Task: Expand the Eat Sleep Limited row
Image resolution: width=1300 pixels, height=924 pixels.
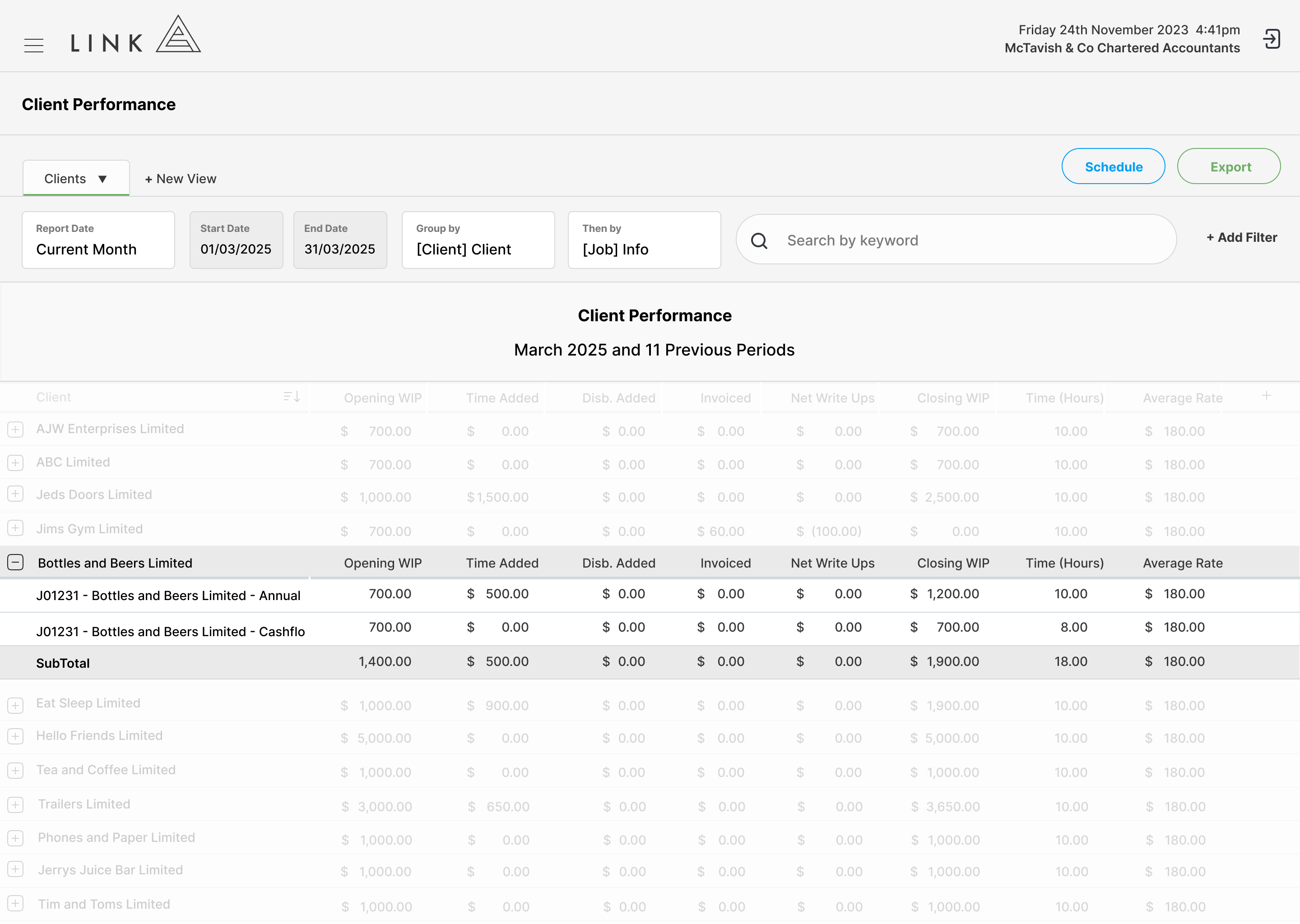Action: tap(15, 705)
